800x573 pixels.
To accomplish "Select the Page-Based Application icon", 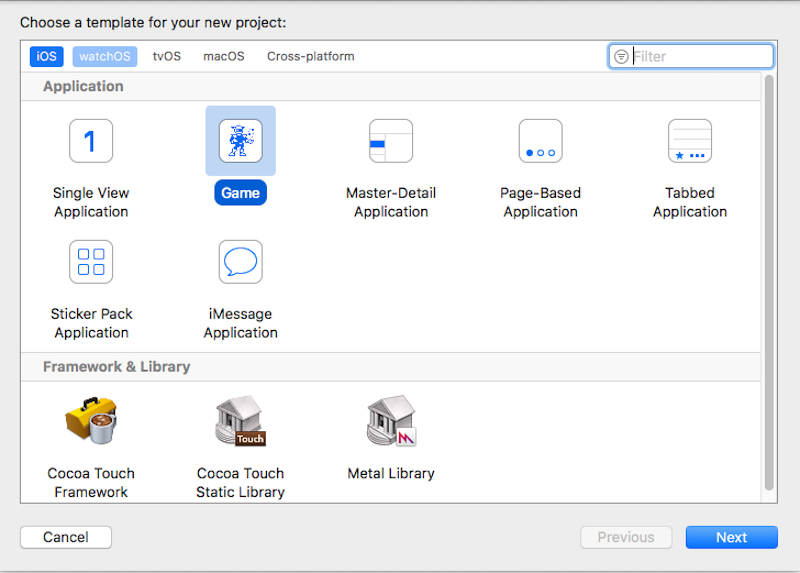I will [540, 141].
